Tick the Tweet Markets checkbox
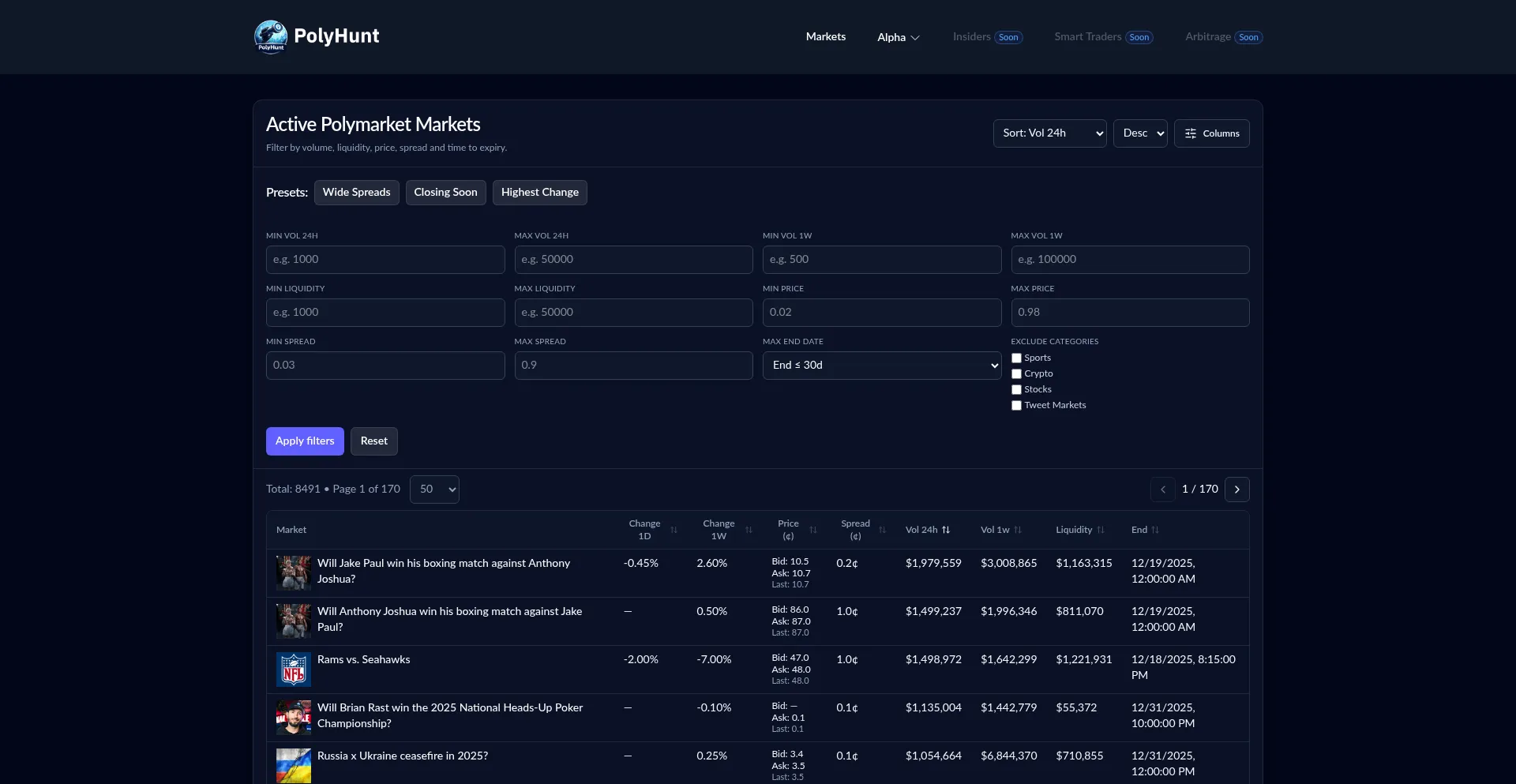 (1017, 406)
